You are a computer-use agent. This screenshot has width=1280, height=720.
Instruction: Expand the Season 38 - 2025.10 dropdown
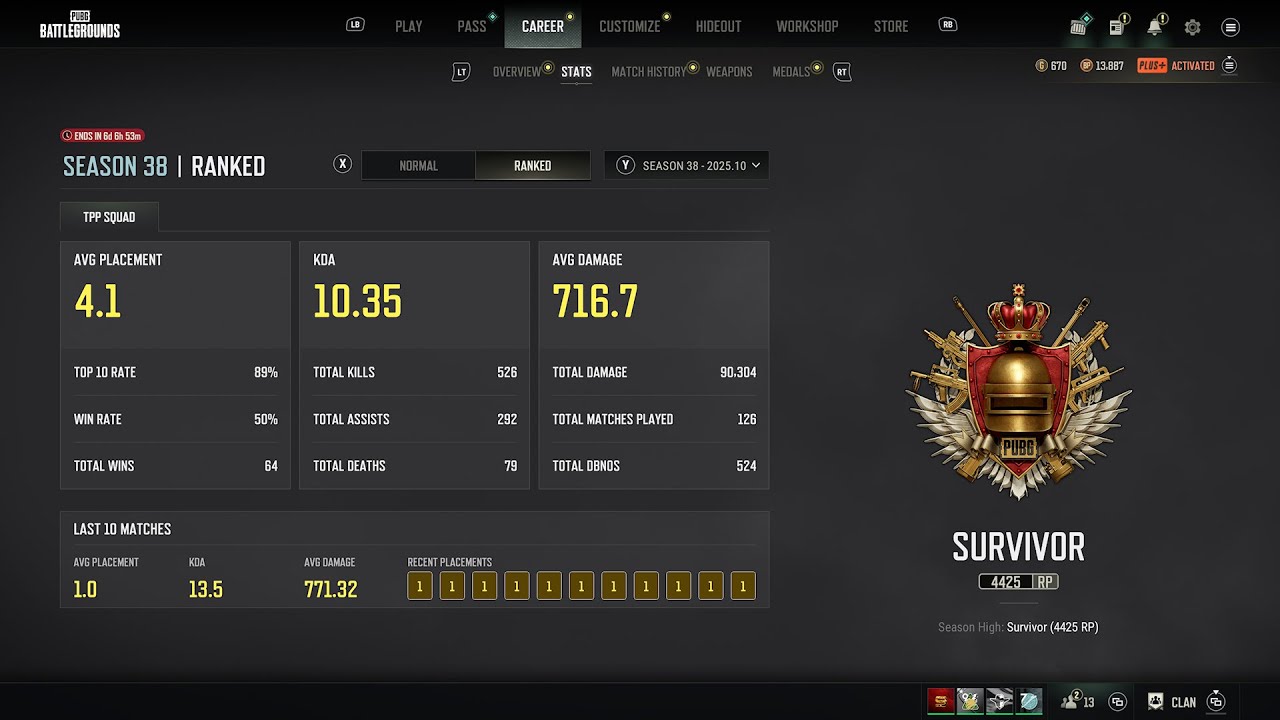pos(687,165)
